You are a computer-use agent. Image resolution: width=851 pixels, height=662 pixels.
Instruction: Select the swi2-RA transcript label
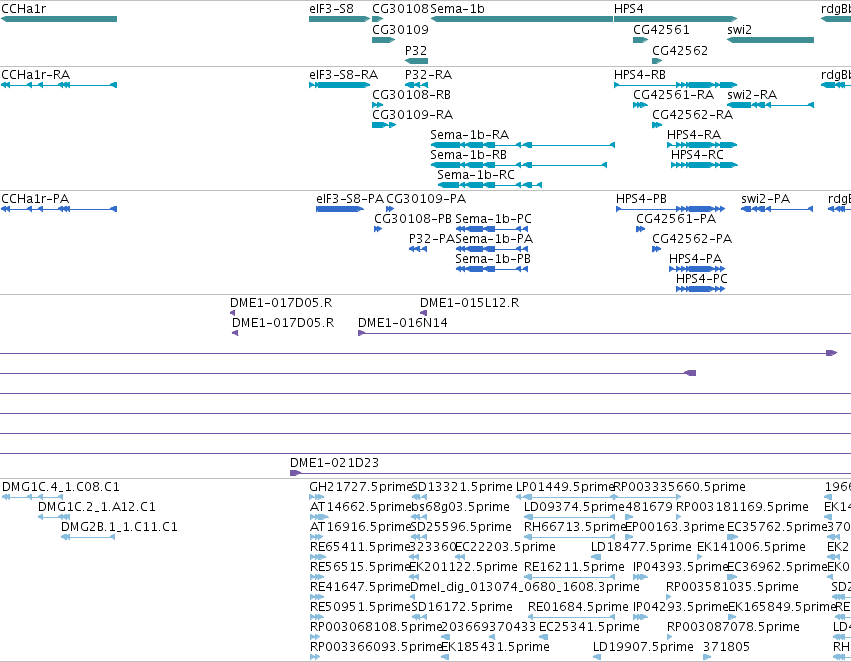click(752, 95)
